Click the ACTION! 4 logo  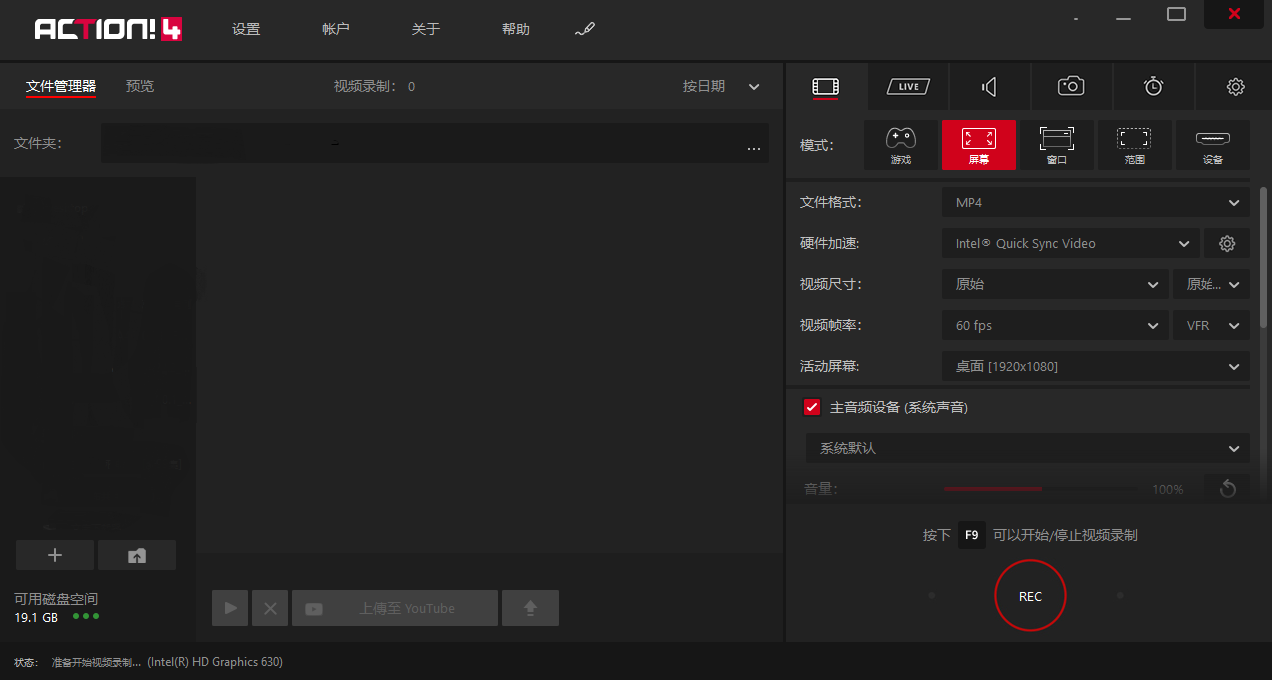pyautogui.click(x=108, y=29)
